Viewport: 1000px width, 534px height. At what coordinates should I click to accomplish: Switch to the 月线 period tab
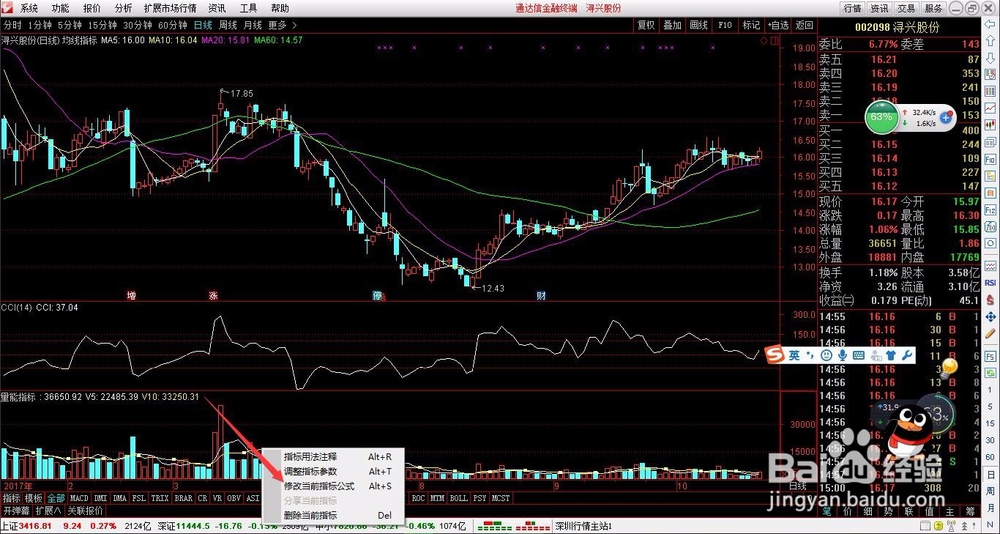pyautogui.click(x=253, y=26)
